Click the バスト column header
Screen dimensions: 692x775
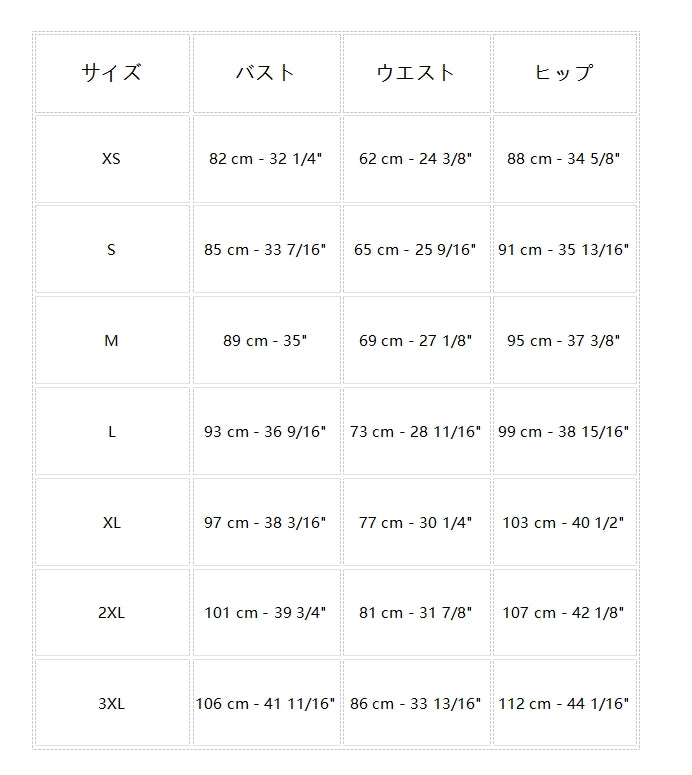tap(265, 73)
